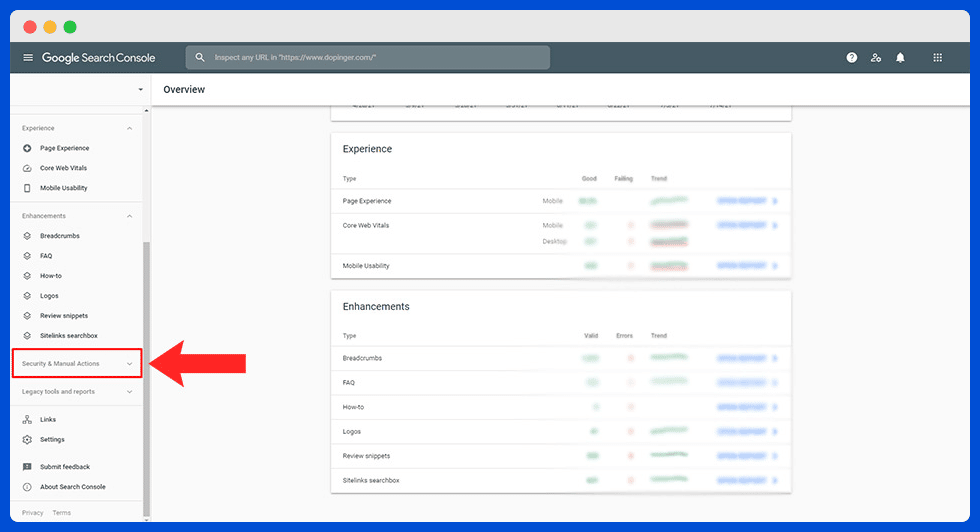Open the Links sidebar item
This screenshot has height=532, width=980.
point(48,419)
